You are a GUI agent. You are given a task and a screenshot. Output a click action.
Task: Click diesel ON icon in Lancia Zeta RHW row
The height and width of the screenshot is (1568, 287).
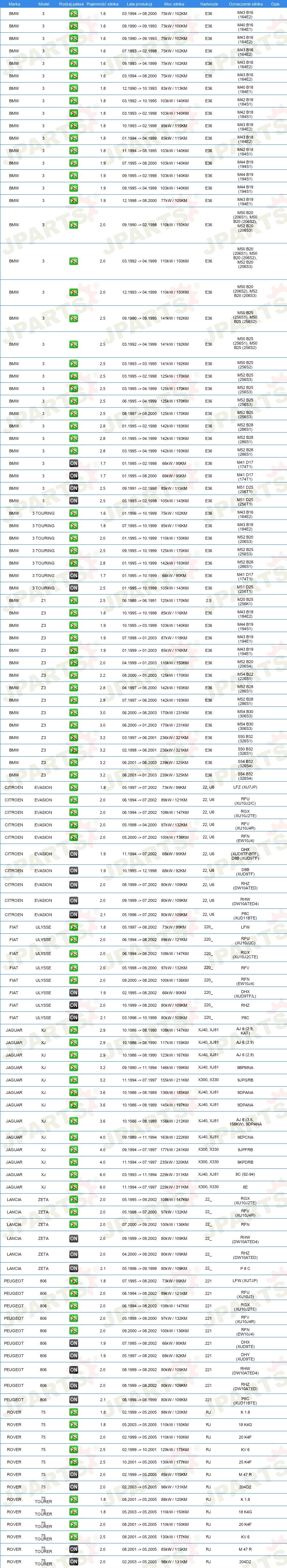coord(73,1238)
